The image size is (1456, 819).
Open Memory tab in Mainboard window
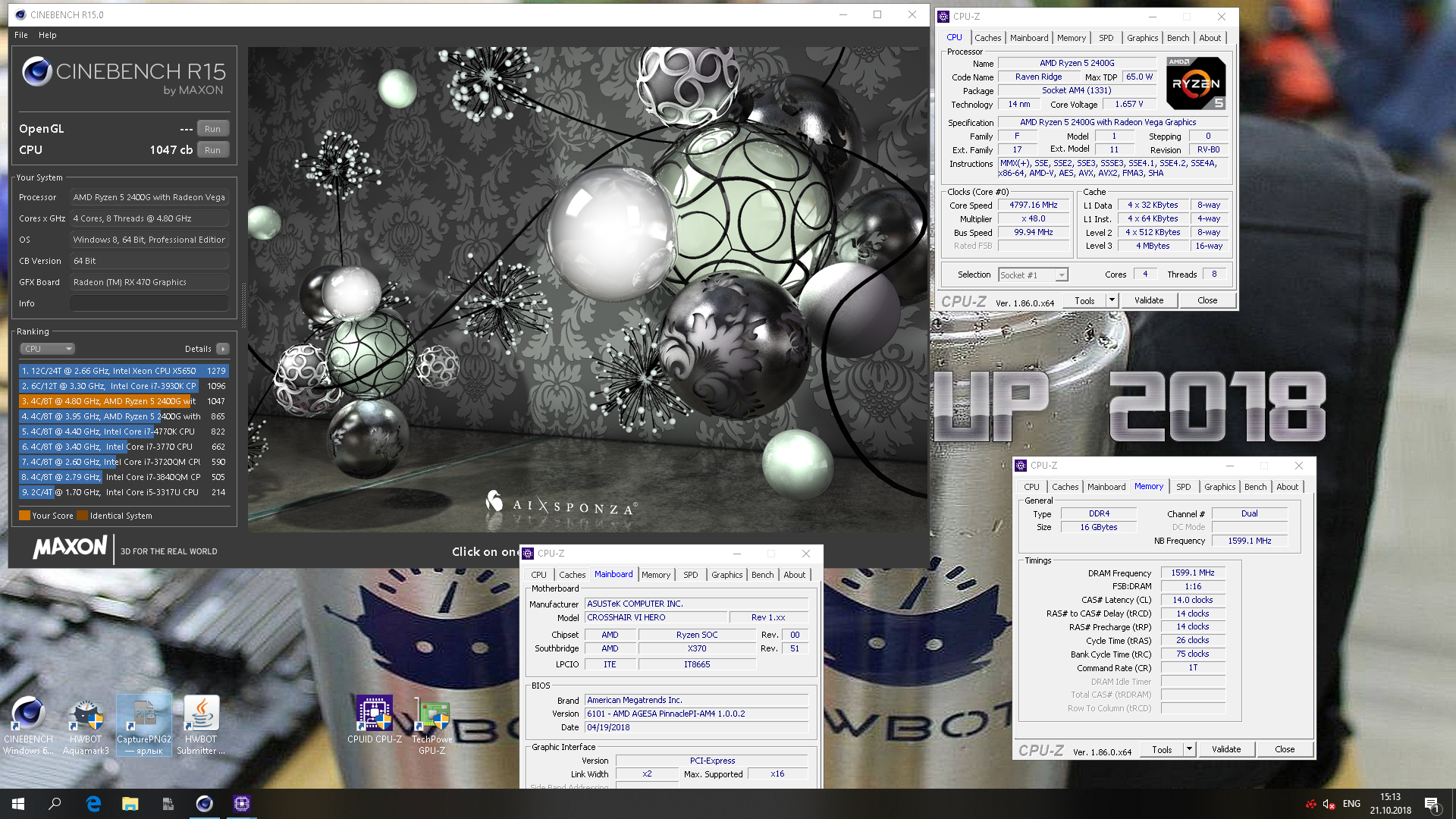point(656,575)
